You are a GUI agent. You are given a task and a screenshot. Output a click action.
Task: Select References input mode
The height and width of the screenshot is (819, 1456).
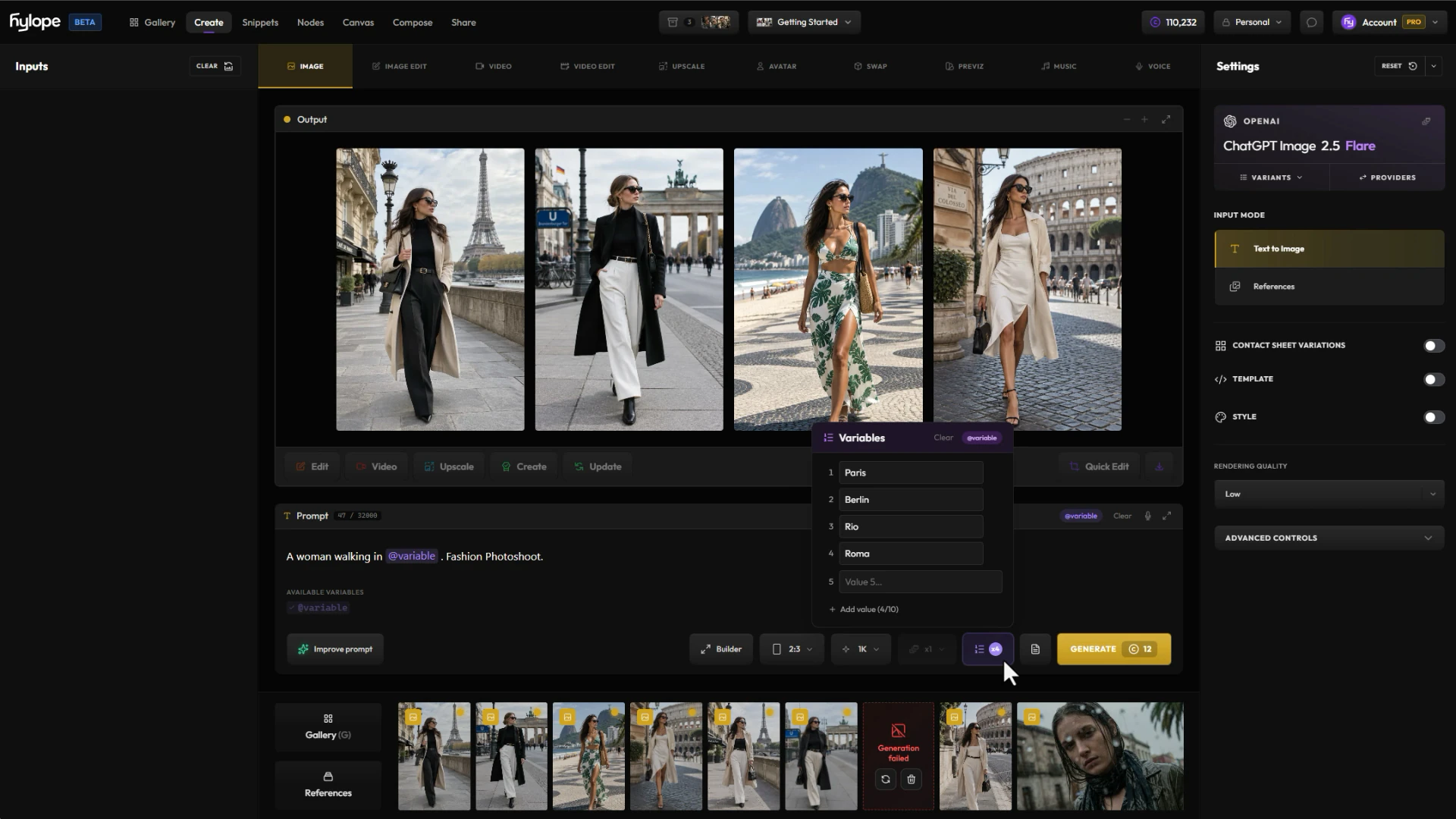pos(1329,287)
